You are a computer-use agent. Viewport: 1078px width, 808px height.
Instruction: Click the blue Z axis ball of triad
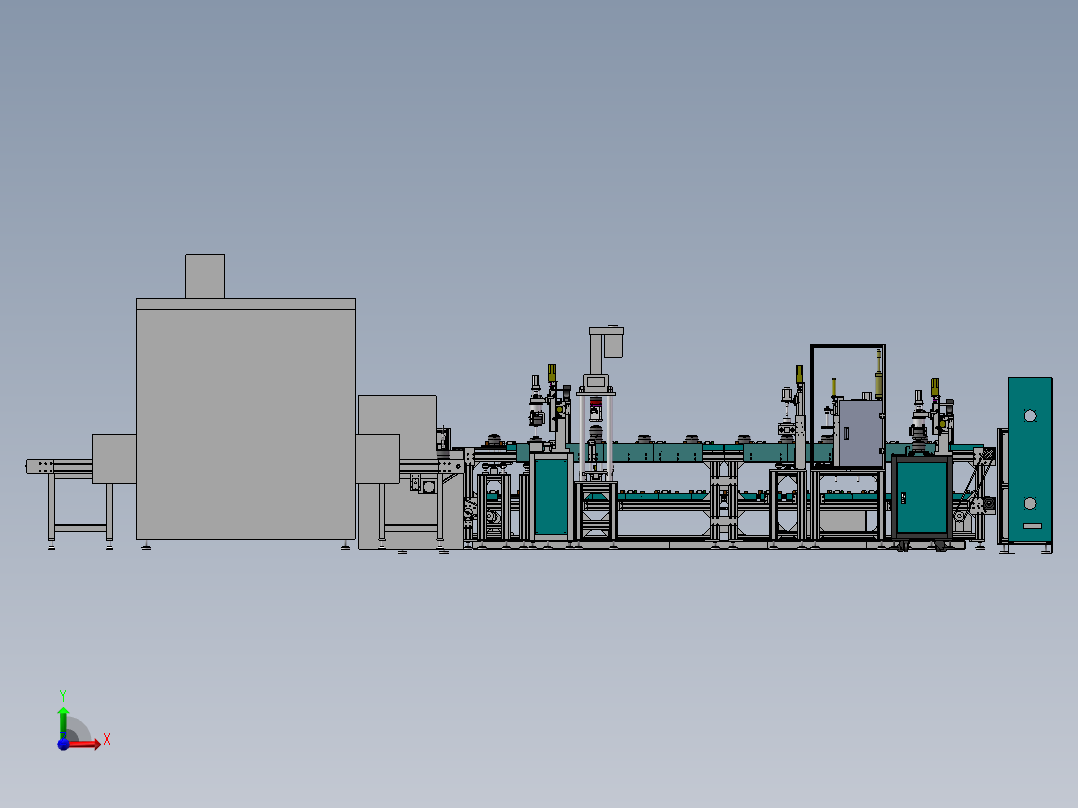click(63, 744)
